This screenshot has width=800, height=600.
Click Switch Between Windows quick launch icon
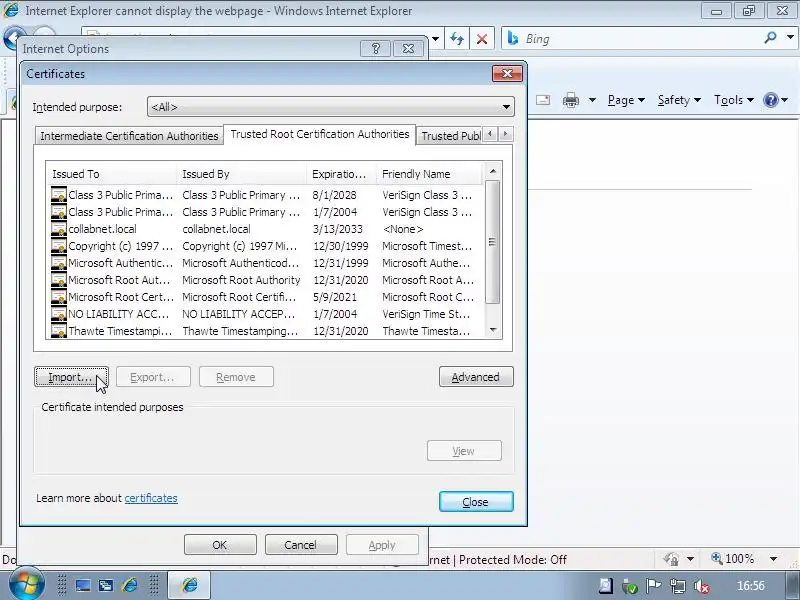[x=106, y=585]
